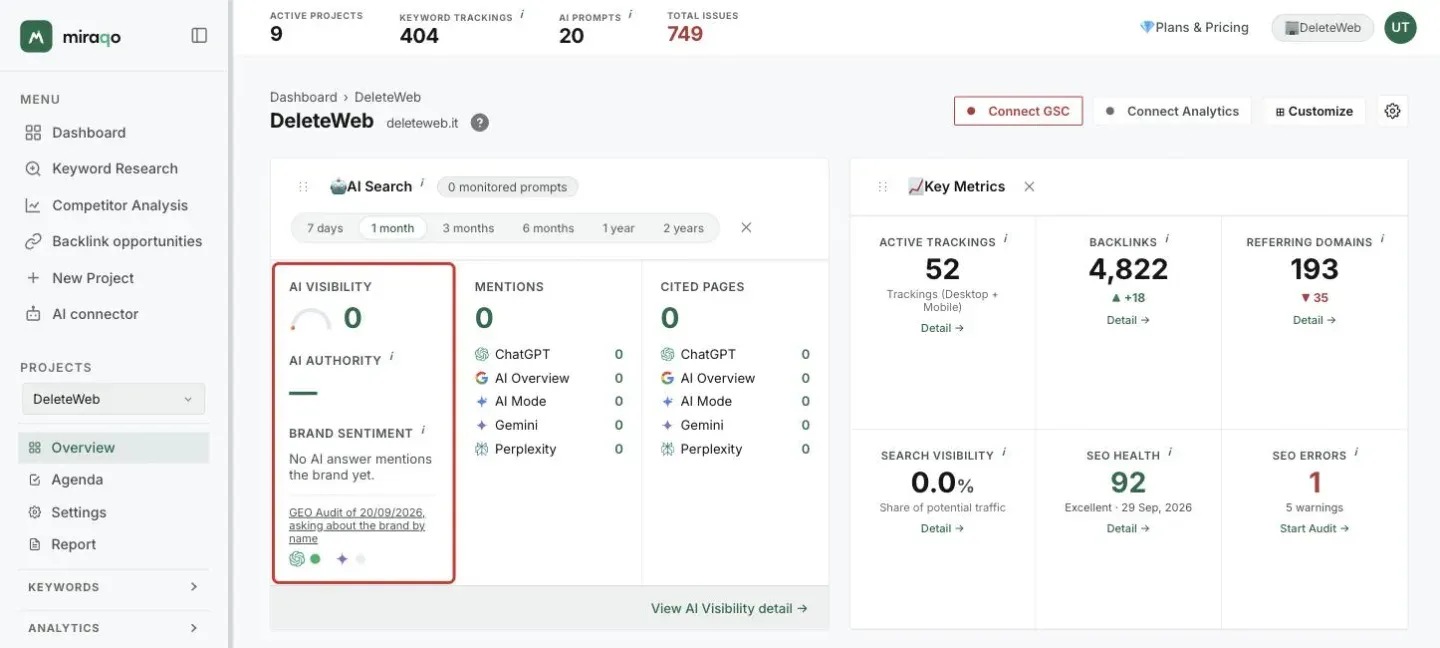Open DeleteWeb workspace pill in header
The width and height of the screenshot is (1440, 648).
[1322, 28]
